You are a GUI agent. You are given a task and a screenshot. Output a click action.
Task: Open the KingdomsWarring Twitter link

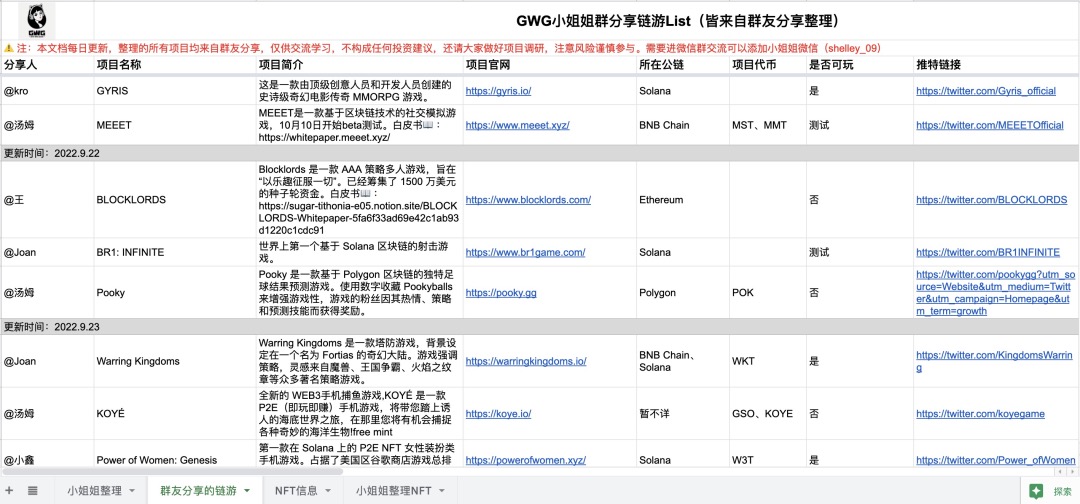tap(995, 361)
